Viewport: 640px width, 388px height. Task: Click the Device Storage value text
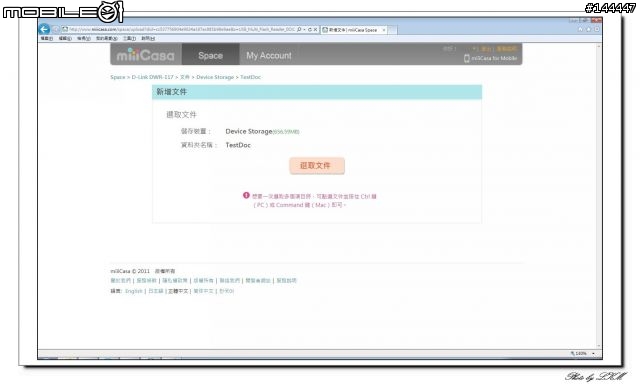point(249,131)
